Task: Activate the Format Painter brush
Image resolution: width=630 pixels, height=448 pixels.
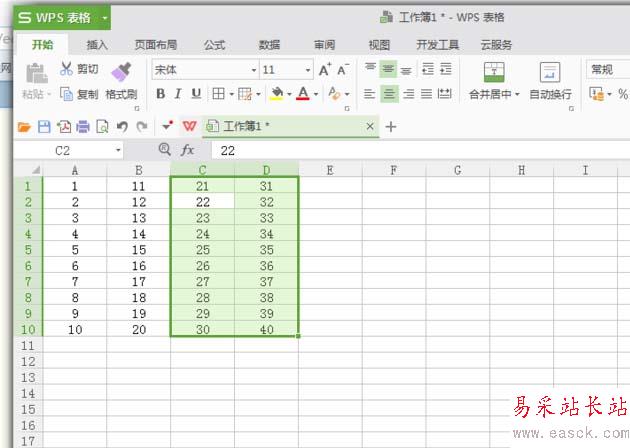Action: coord(121,73)
